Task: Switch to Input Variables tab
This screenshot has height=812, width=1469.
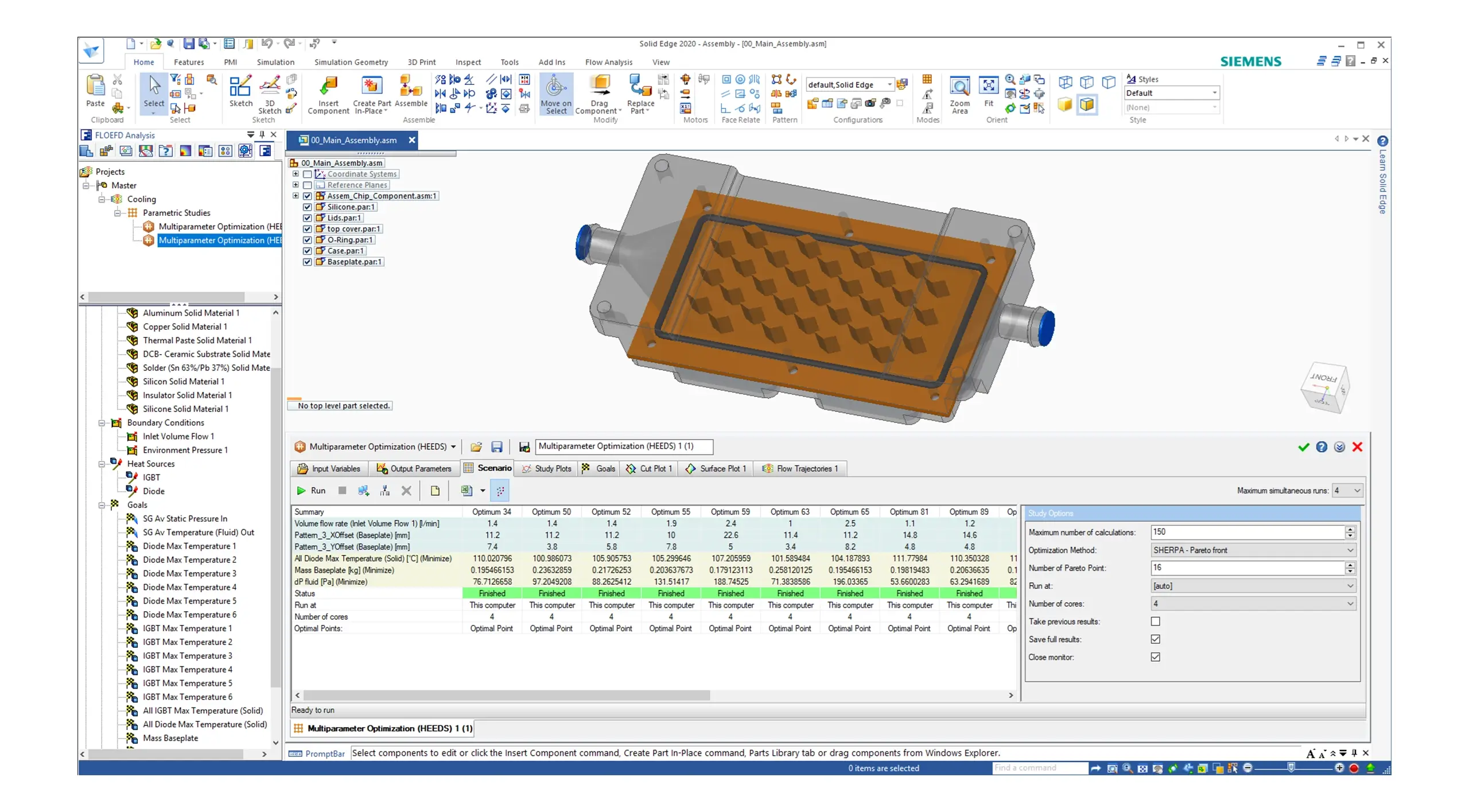Action: (x=329, y=469)
